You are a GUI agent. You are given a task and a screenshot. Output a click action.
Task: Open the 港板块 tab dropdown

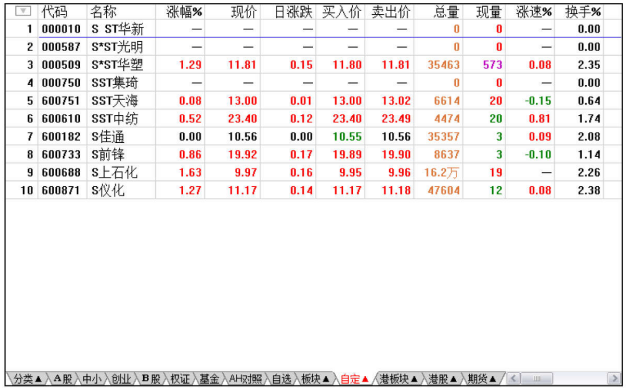point(398,378)
